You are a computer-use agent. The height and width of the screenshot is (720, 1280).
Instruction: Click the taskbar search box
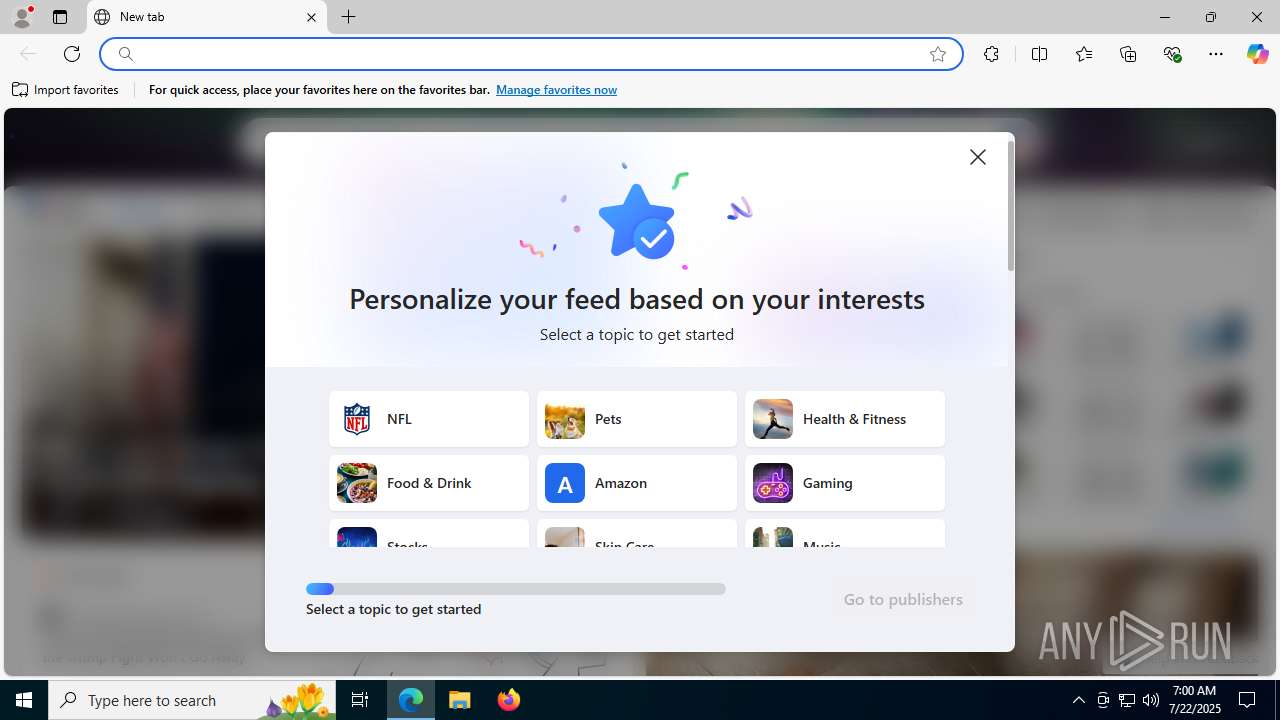[194, 700]
